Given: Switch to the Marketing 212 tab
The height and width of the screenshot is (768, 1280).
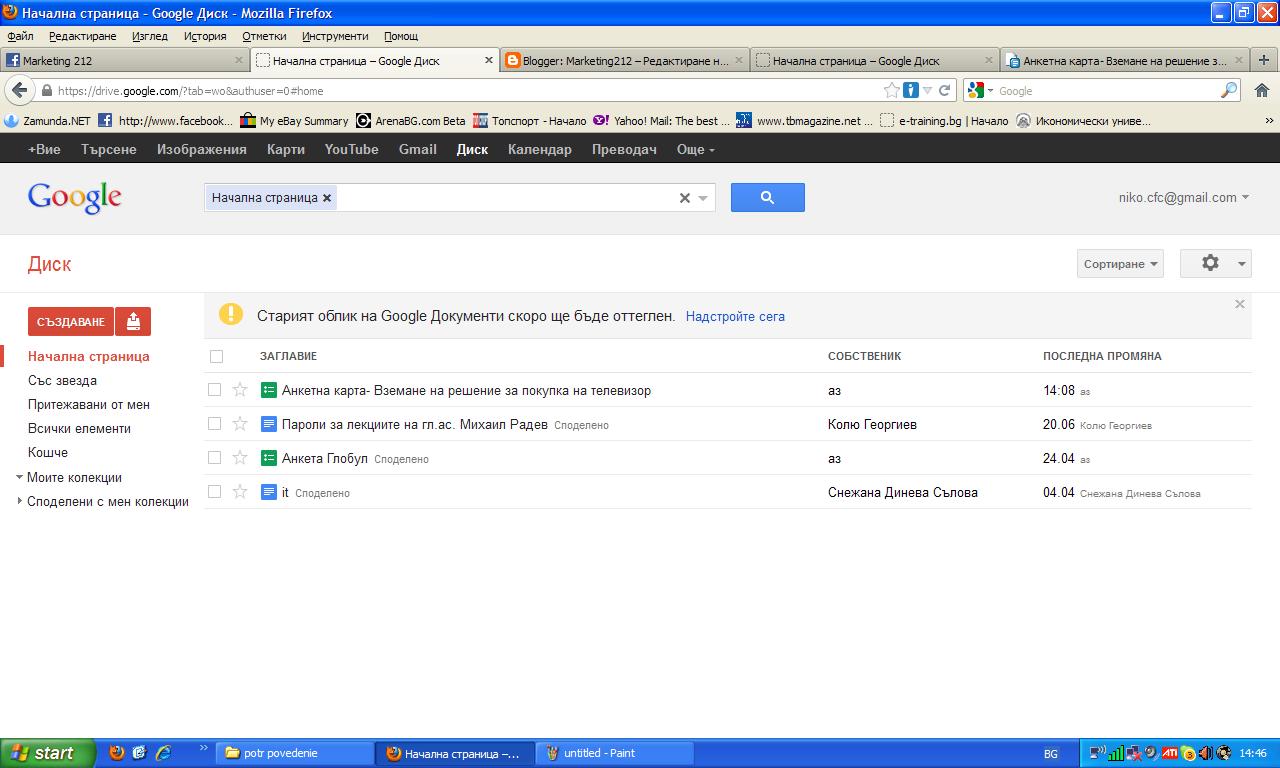Looking at the screenshot, I should 124,60.
